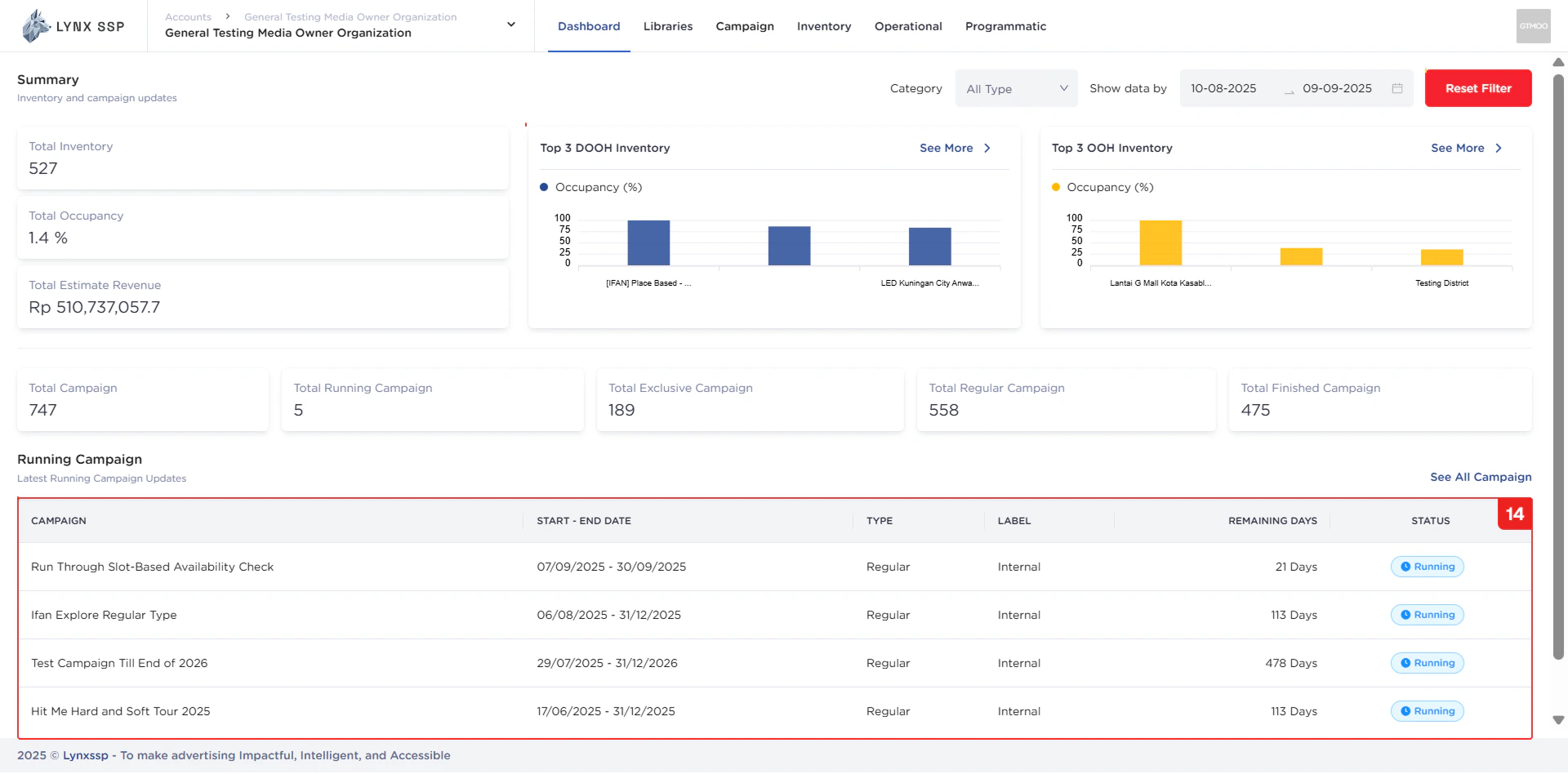The image size is (1568, 774).
Task: Click the scrollbar up arrow on right edge
Action: [x=1557, y=61]
